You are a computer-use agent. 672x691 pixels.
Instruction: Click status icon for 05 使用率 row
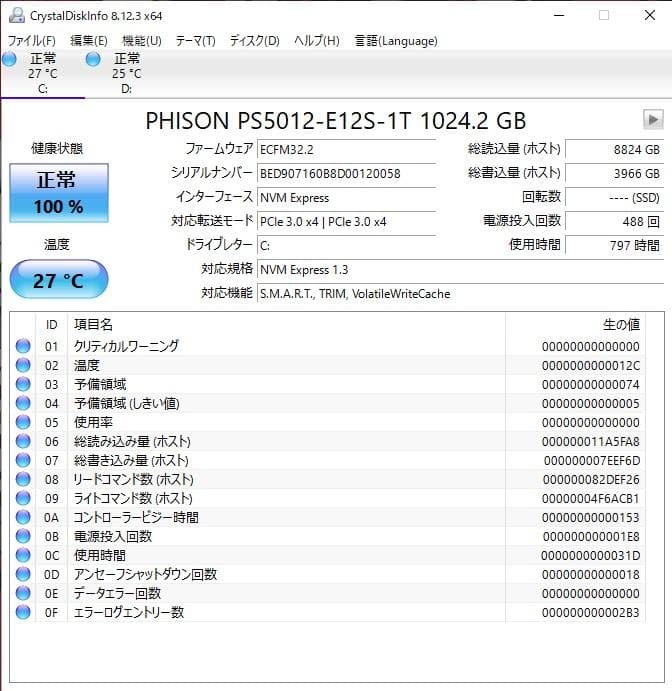[23, 422]
